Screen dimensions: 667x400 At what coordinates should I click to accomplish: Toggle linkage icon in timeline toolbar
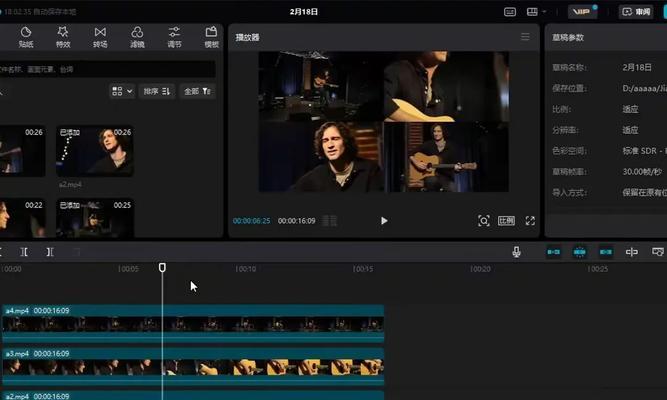606,252
